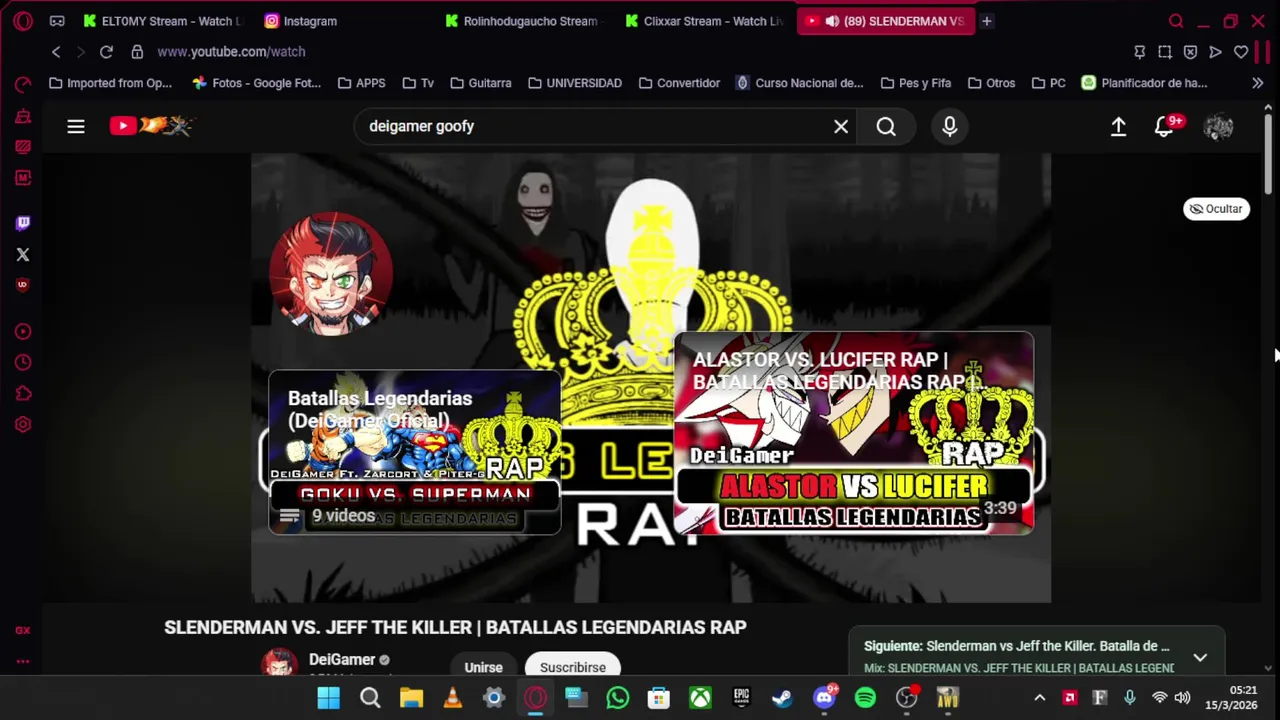Open YouTube upload/create icon
Viewport: 1280px width, 720px height.
click(x=1118, y=127)
